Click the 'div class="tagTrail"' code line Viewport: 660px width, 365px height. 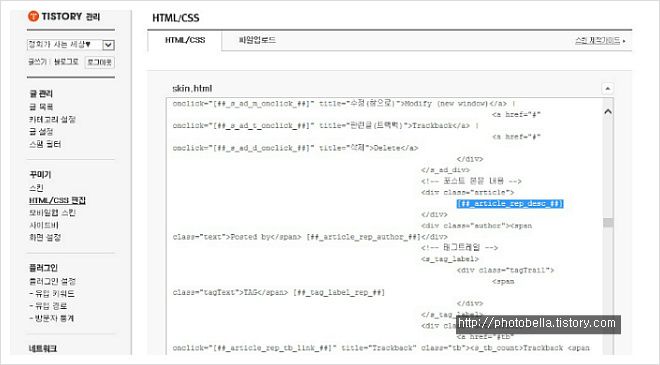[505, 270]
